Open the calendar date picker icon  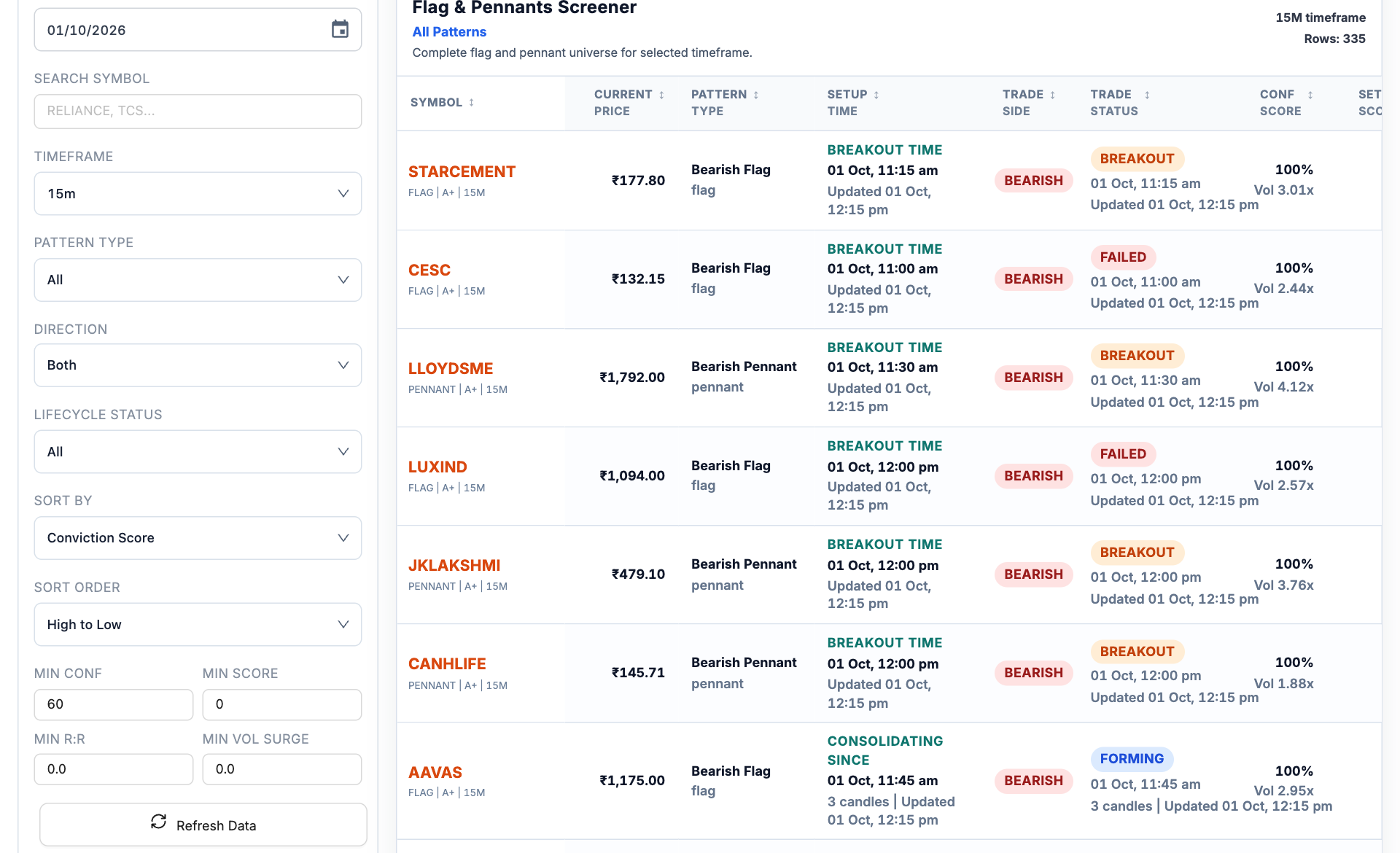(340, 29)
